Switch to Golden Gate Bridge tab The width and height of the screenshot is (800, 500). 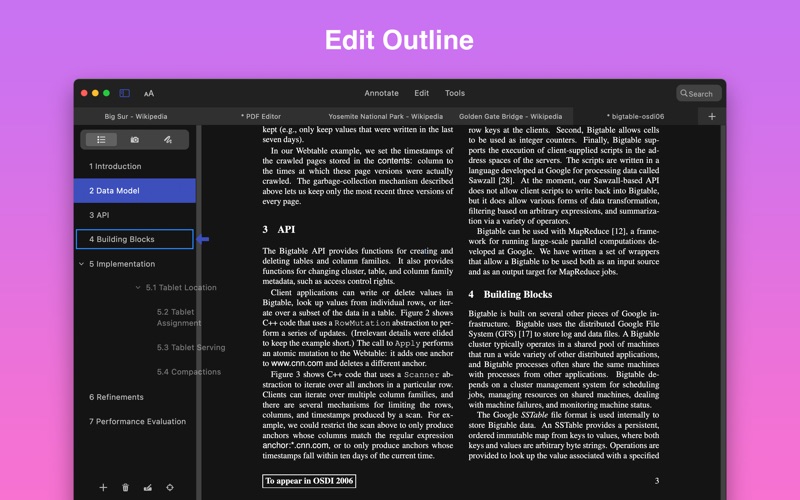[510, 116]
